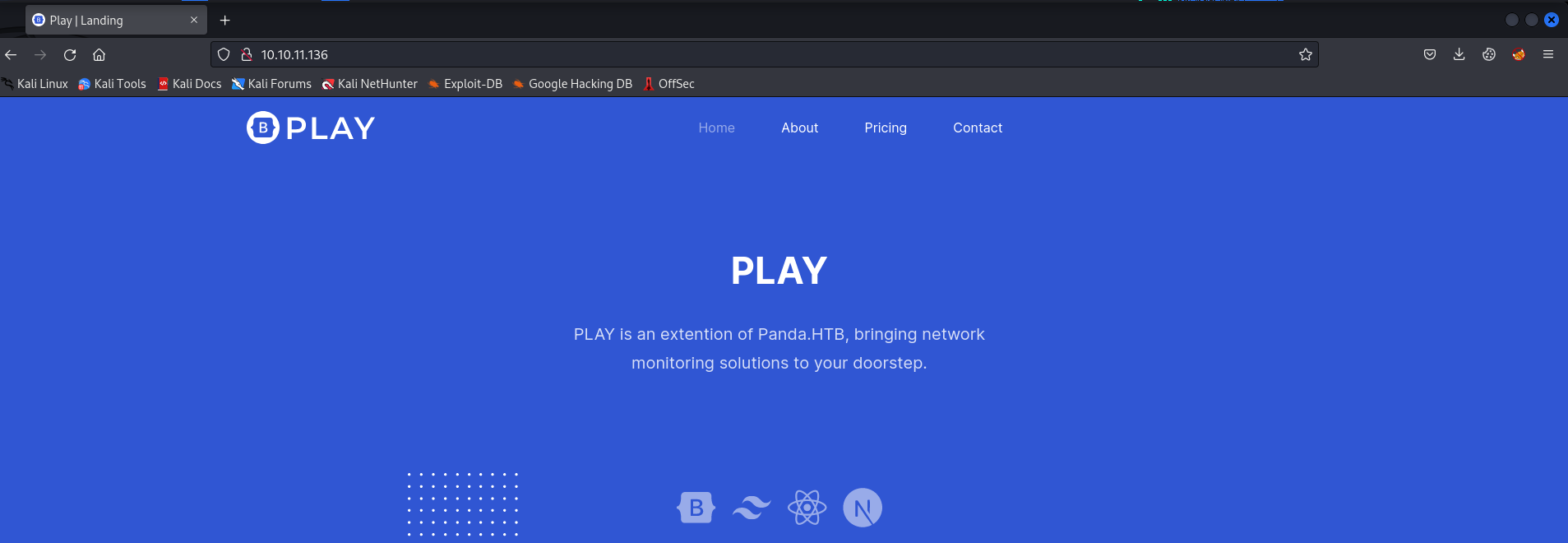
Task: Open the About nav link
Action: (800, 128)
